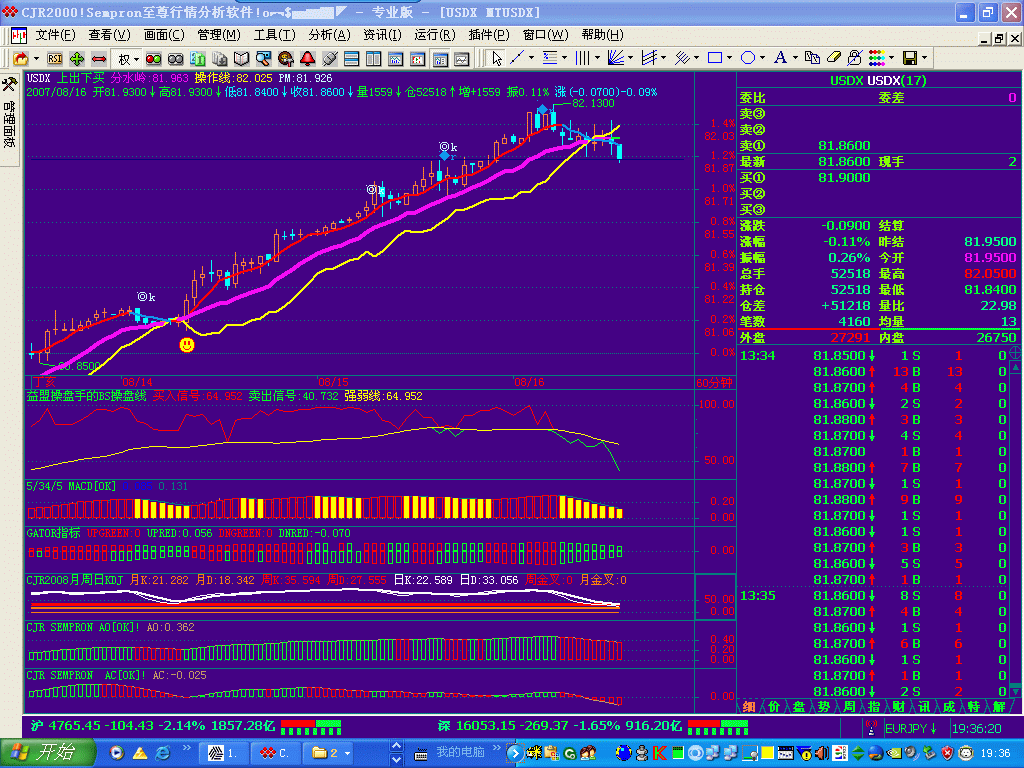This screenshot has height=768, width=1024.
Task: Click the 深 16053.15 index status entry
Action: 560,726
